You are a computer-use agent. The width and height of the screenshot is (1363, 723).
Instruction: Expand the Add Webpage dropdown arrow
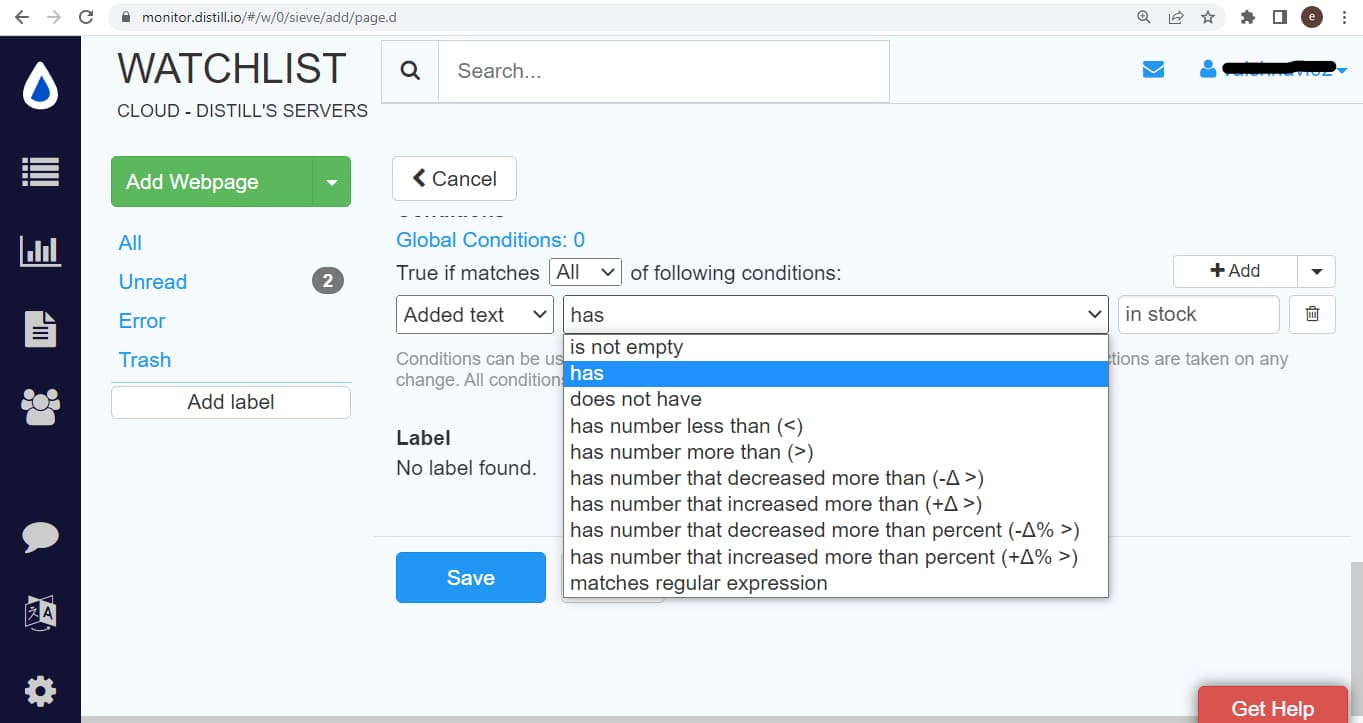[331, 182]
